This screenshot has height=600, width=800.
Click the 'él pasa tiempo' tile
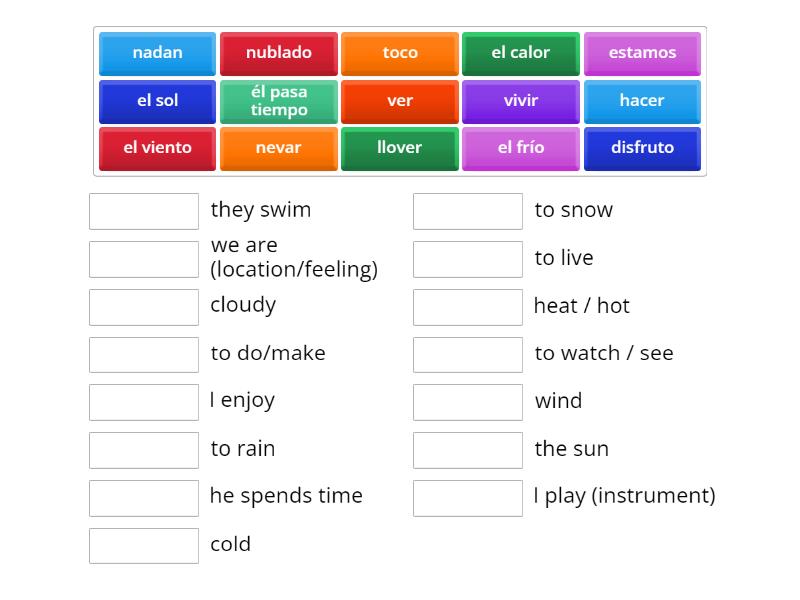point(279,101)
